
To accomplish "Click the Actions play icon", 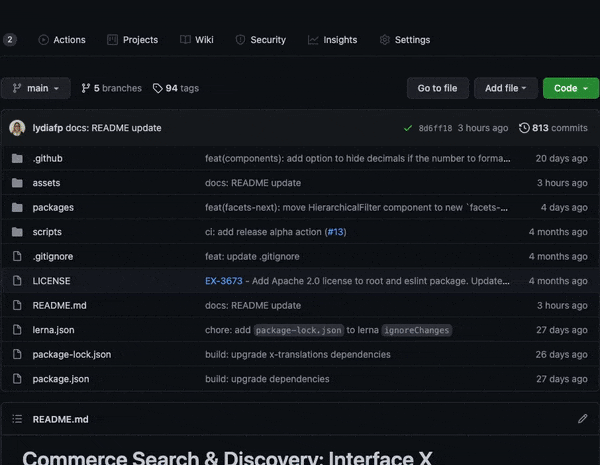I will (x=44, y=40).
